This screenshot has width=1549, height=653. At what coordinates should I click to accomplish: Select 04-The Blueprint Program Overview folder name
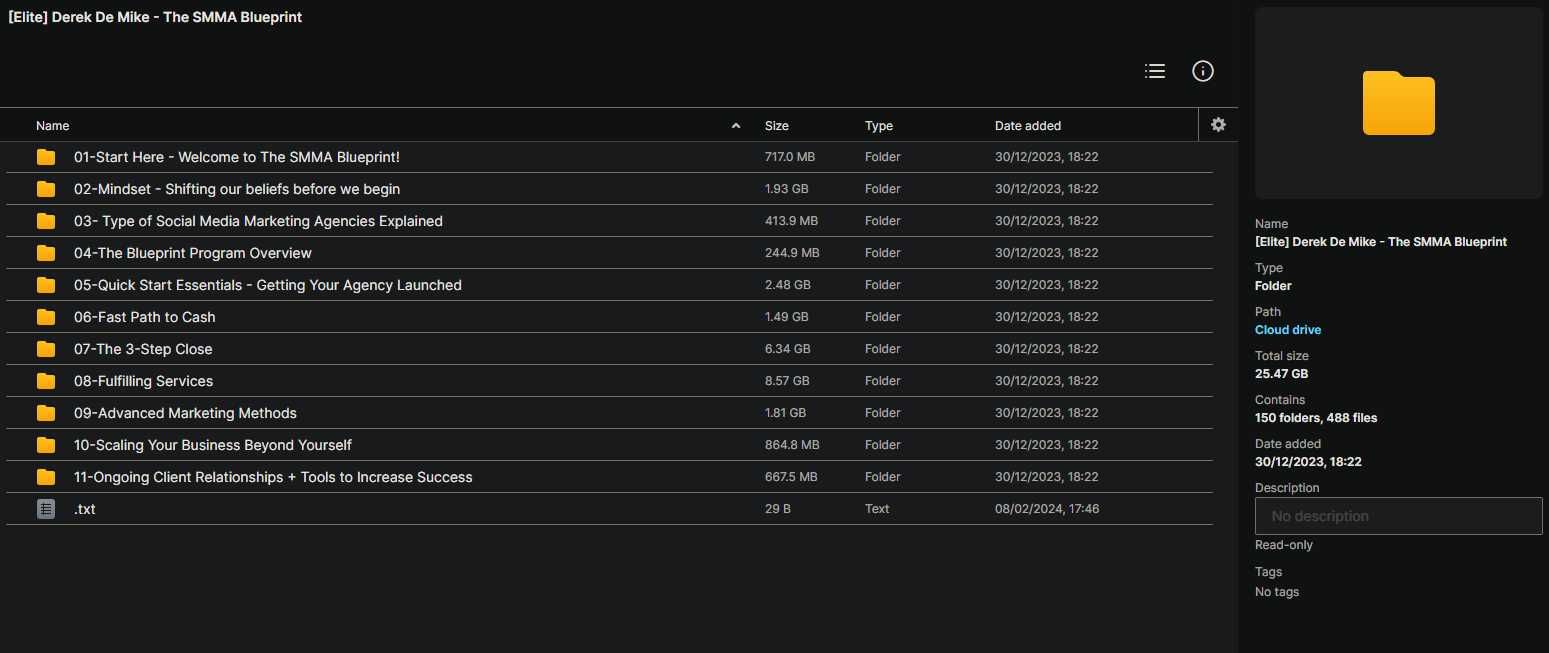(193, 253)
